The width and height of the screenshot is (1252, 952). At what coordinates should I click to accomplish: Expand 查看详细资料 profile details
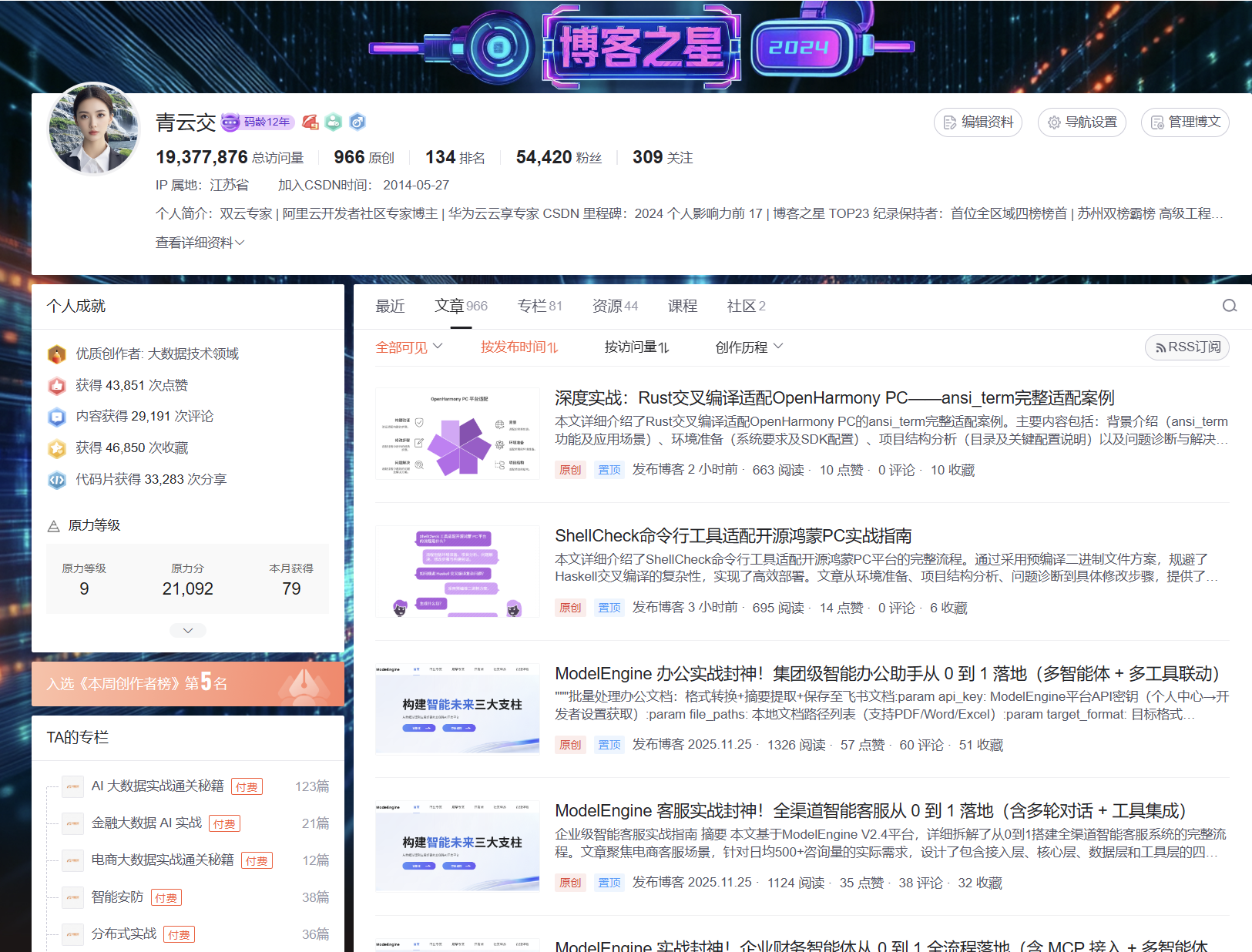(x=200, y=243)
